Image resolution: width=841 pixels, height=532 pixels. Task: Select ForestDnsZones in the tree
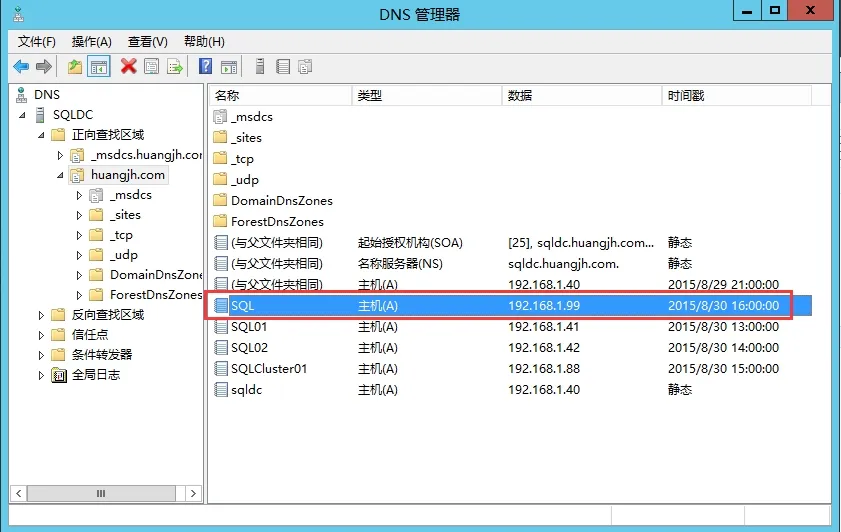(156, 294)
